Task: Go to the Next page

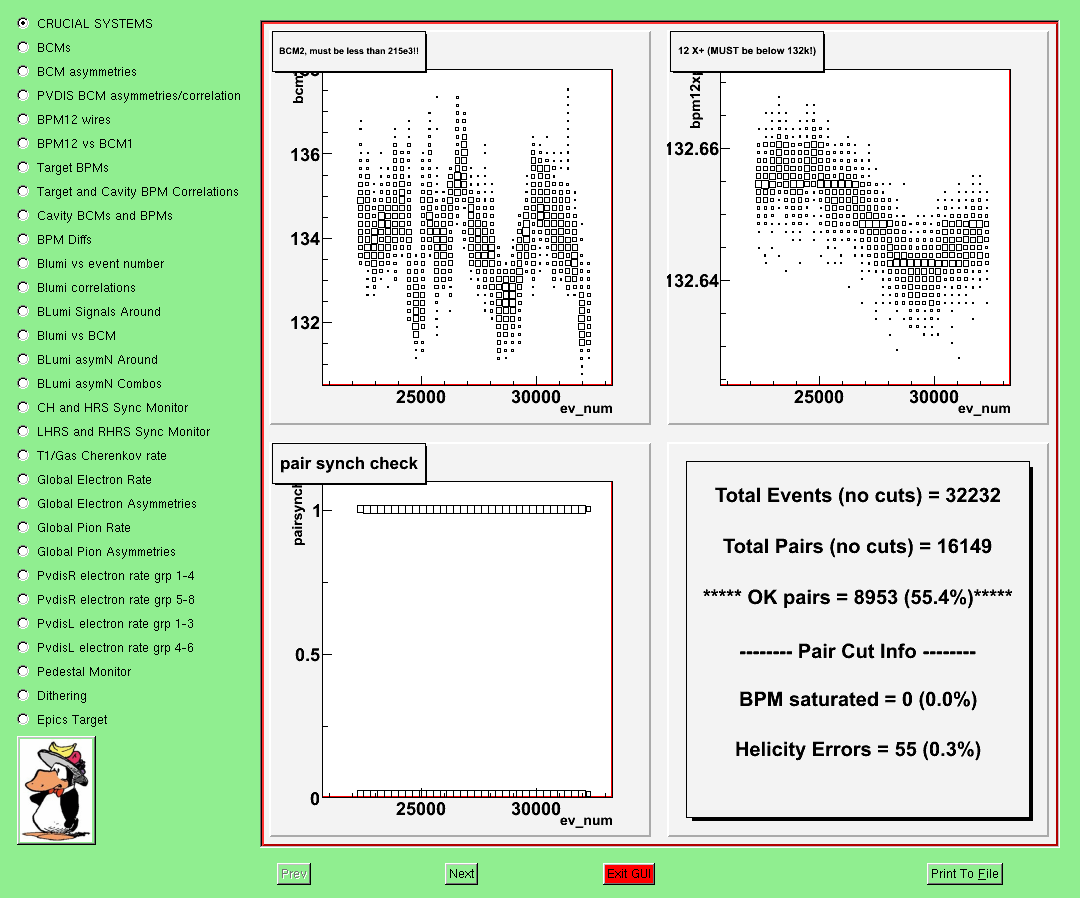Action: tap(461, 874)
